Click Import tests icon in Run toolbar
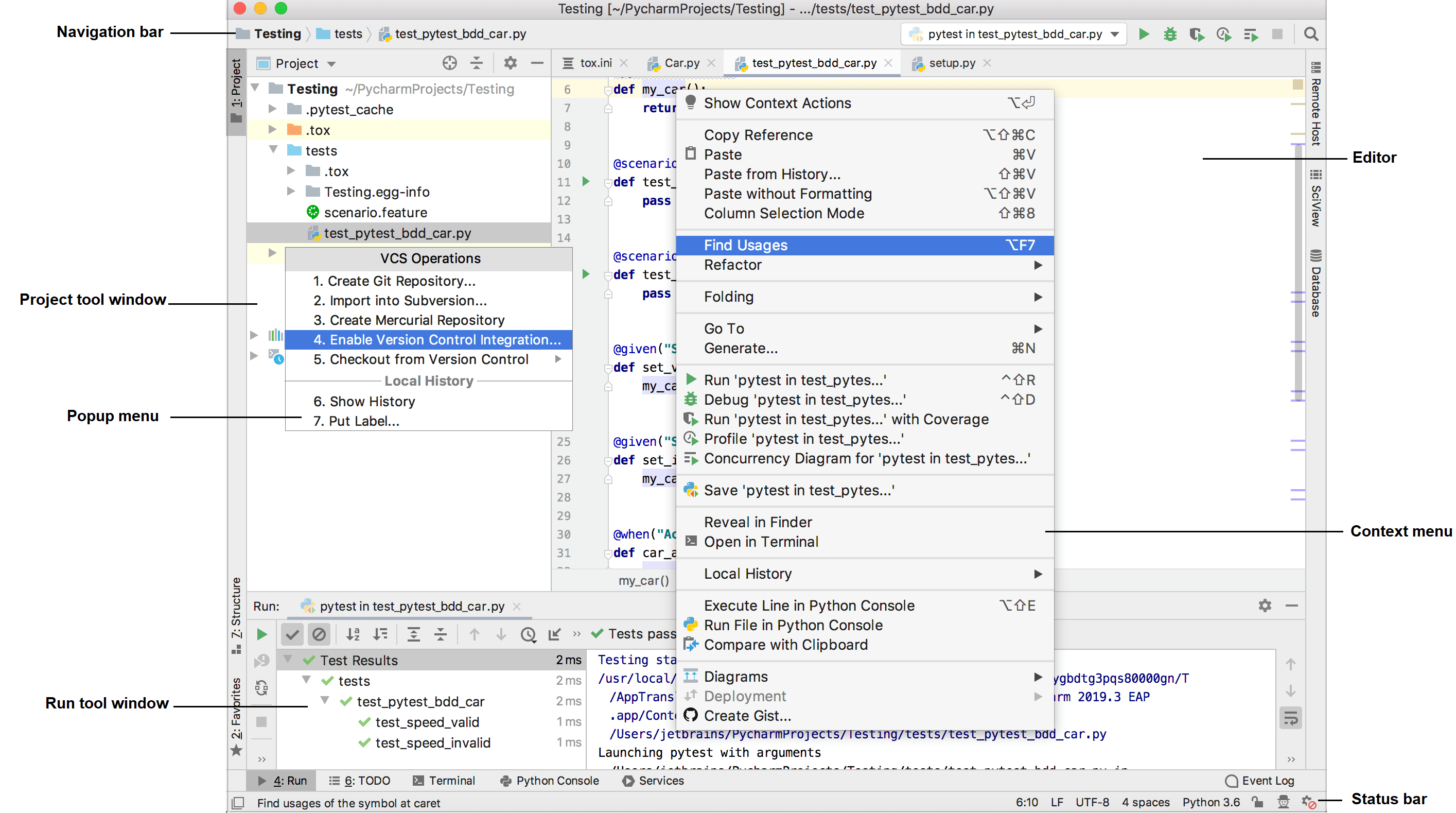This screenshot has width=1456, height=813. (x=554, y=634)
